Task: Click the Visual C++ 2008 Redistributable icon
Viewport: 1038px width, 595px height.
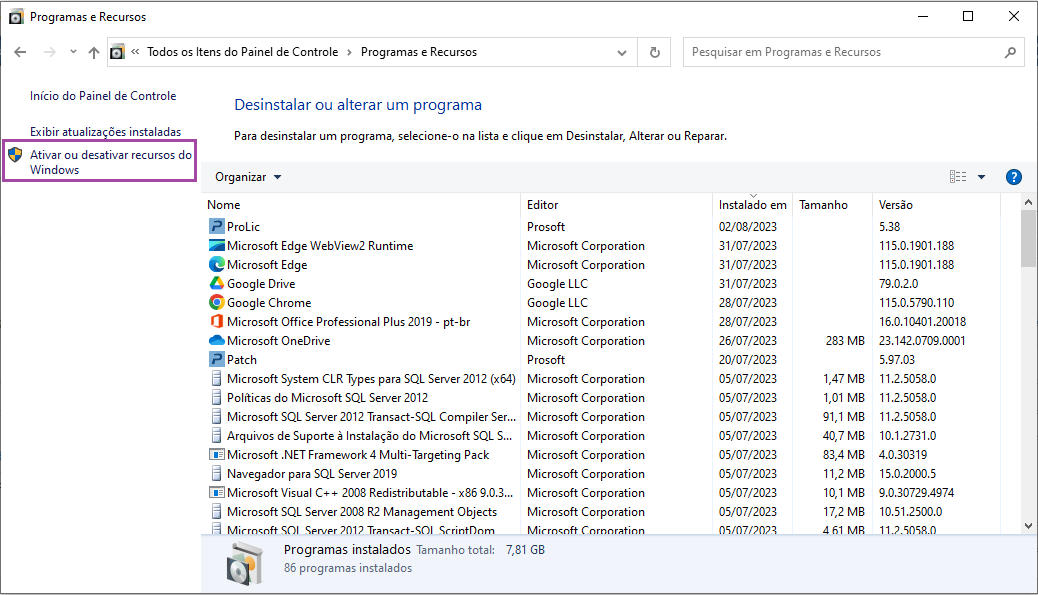Action: coord(216,492)
